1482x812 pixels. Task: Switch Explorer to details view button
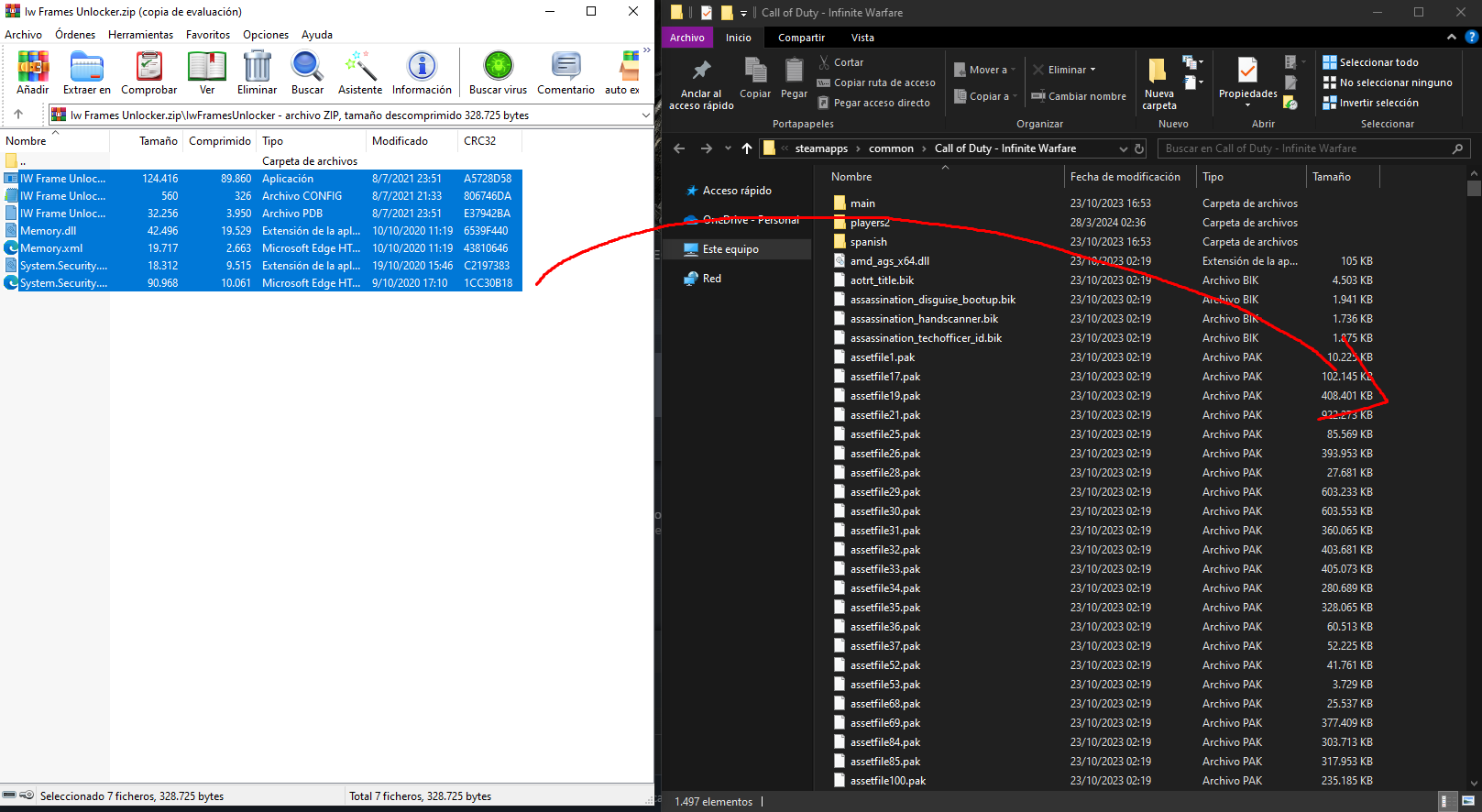1444,801
